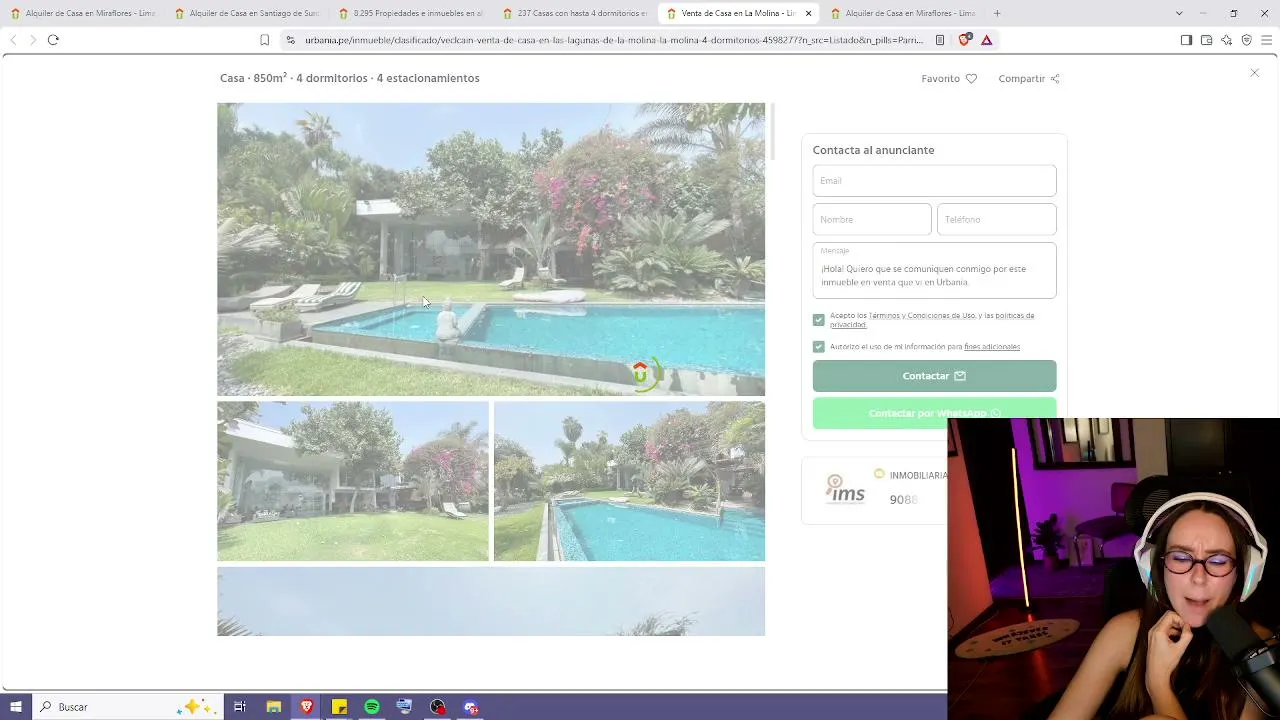1280x720 pixels.
Task: Click the taskbar Buscar search box
Action: (x=127, y=707)
